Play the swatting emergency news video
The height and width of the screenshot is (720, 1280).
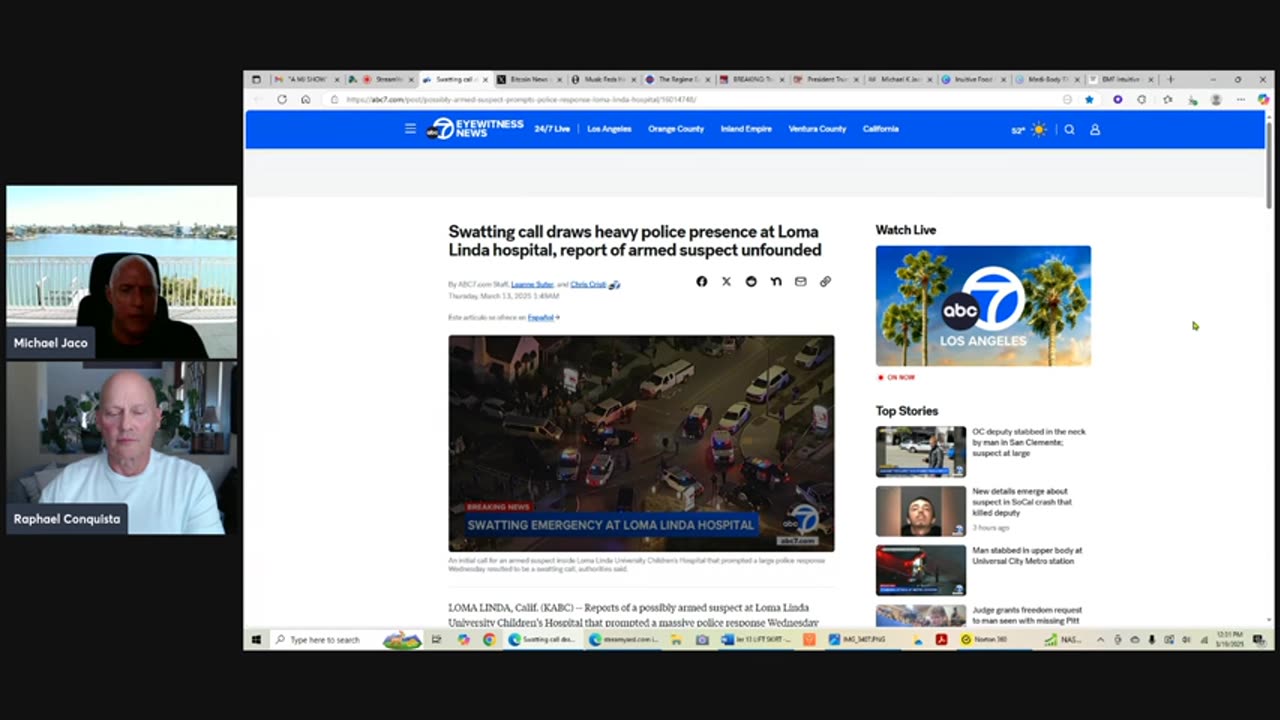641,443
